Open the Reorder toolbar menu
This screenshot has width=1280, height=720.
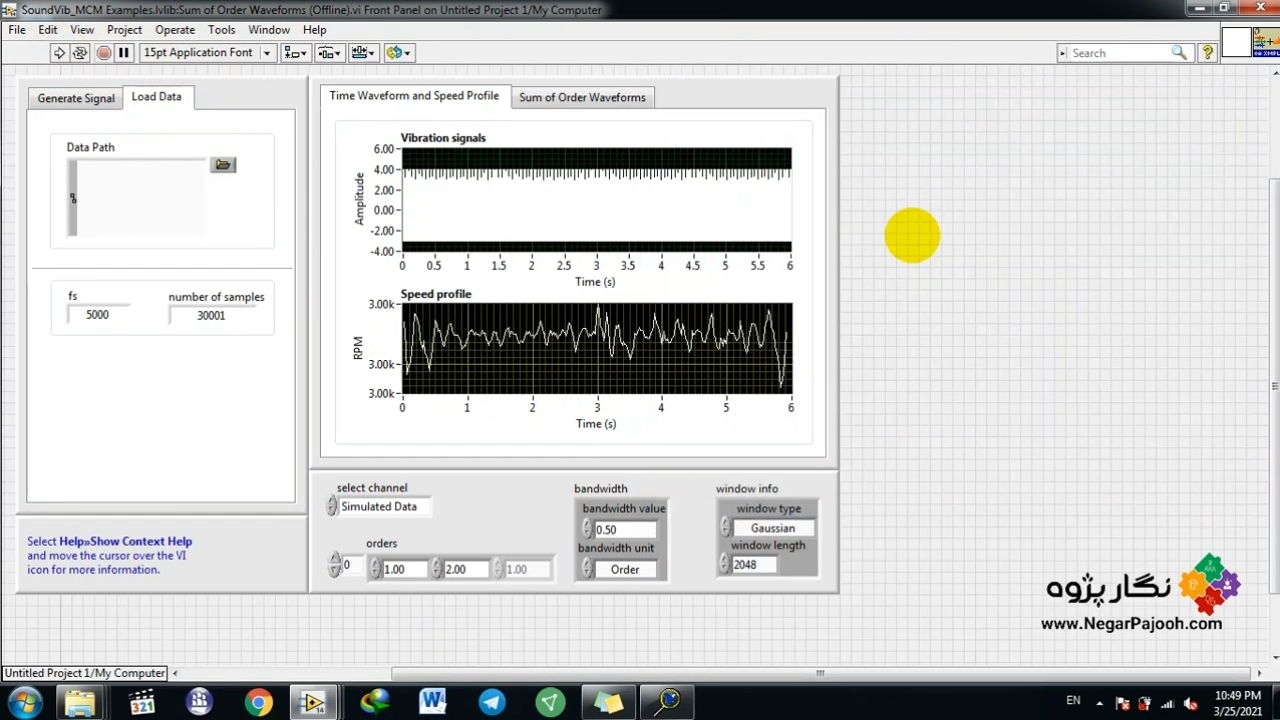coord(398,53)
